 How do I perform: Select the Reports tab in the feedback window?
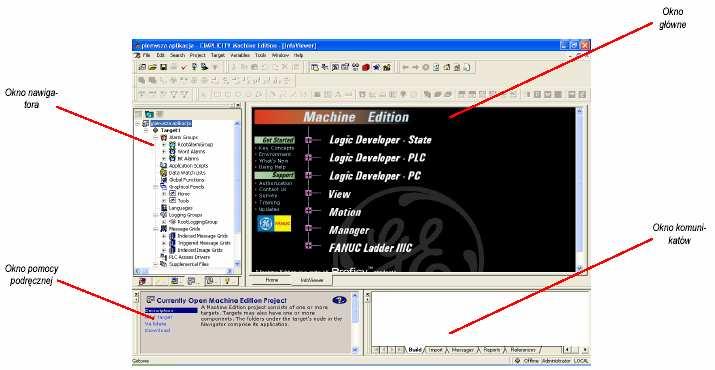click(x=492, y=350)
